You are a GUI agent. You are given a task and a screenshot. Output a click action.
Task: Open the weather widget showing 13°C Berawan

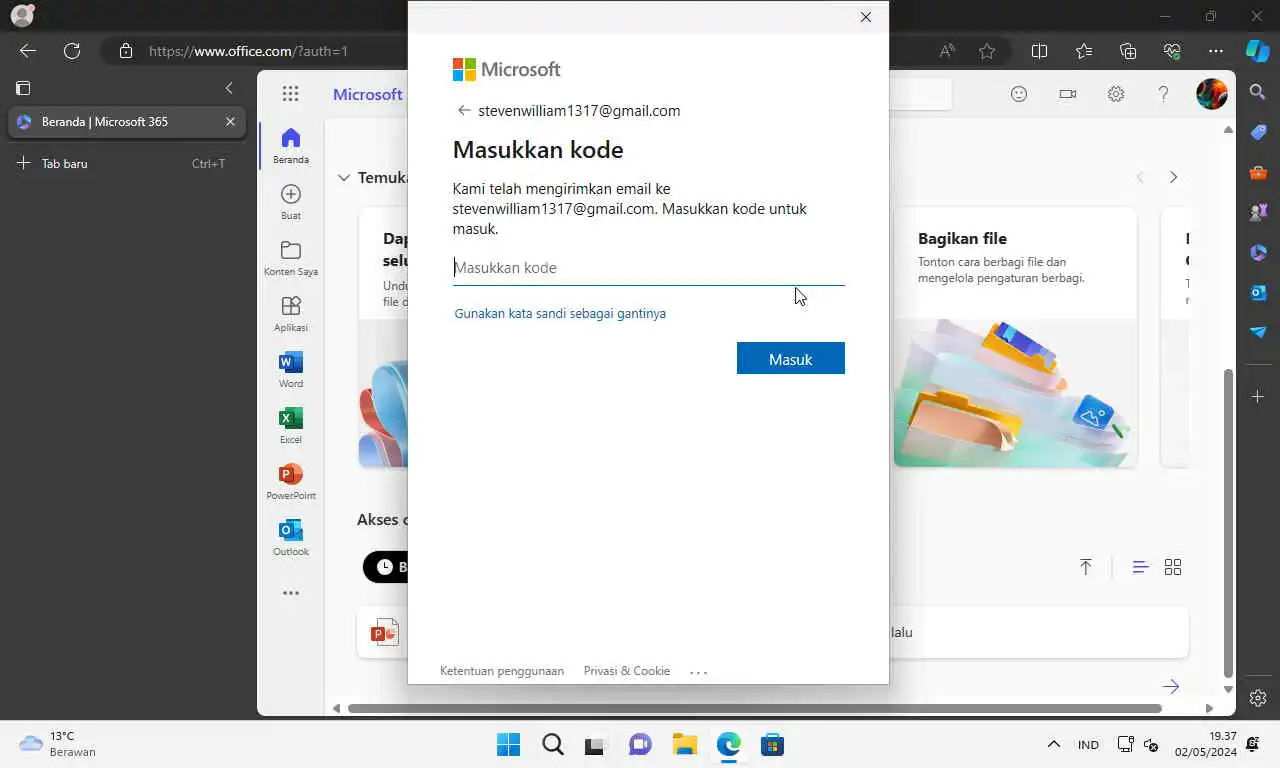tap(58, 744)
